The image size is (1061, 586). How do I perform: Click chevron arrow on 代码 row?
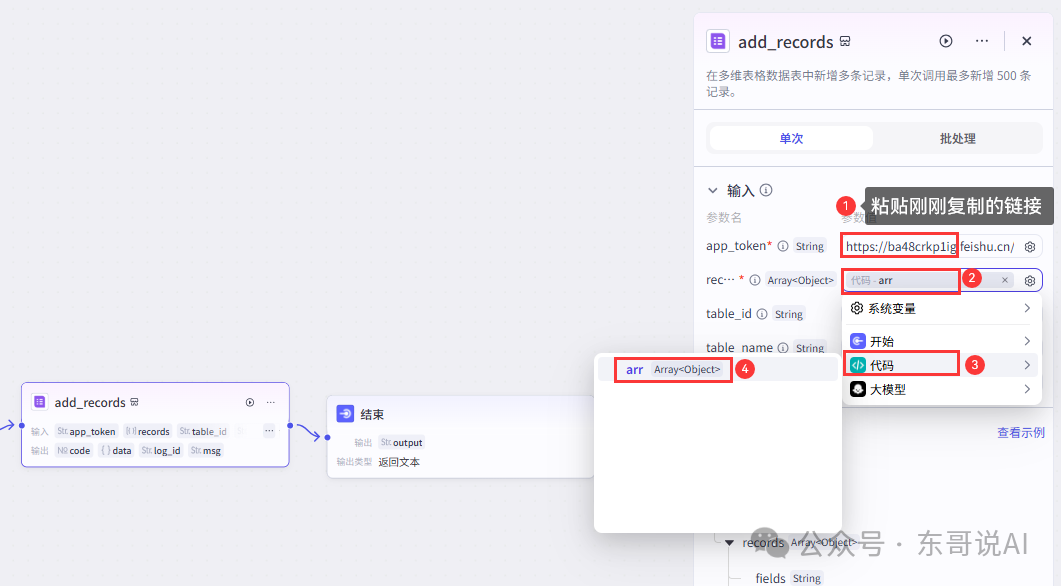click(1027, 365)
